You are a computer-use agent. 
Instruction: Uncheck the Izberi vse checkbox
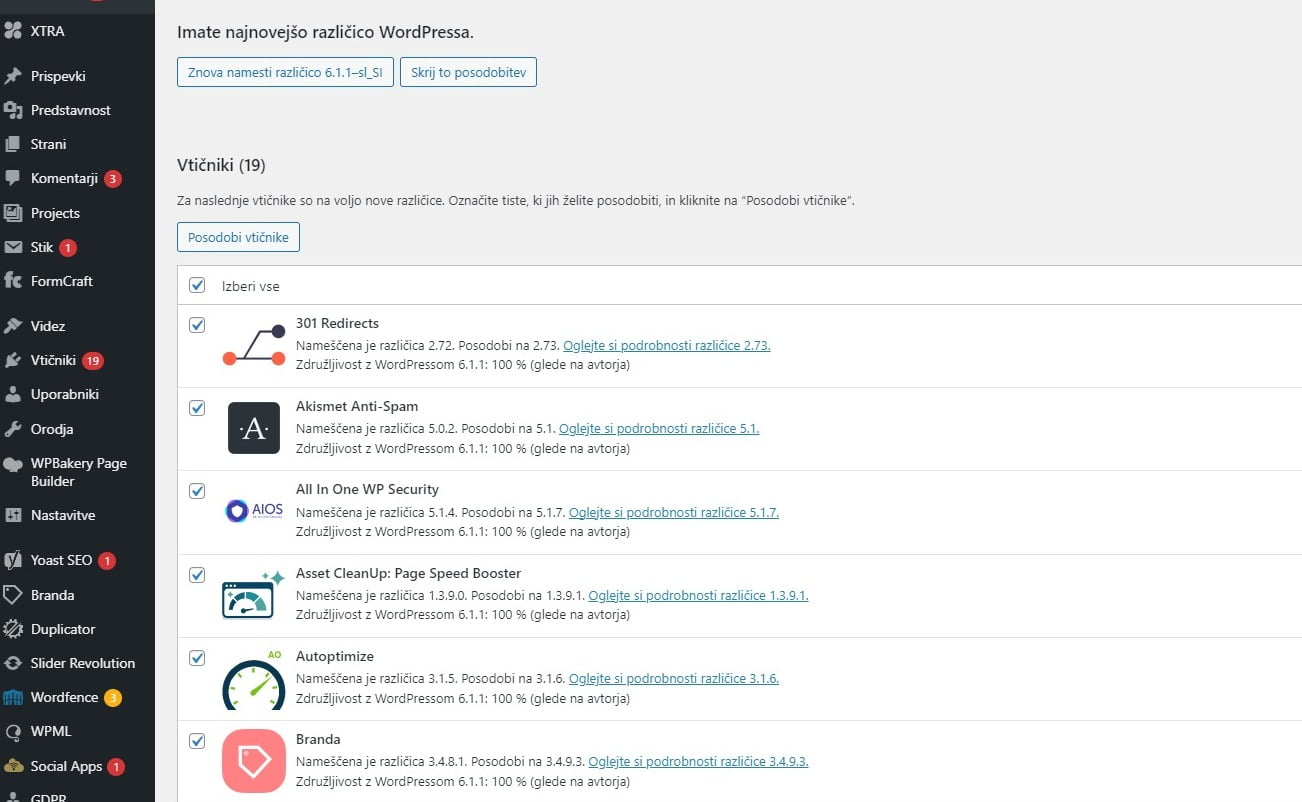pyautogui.click(x=197, y=285)
